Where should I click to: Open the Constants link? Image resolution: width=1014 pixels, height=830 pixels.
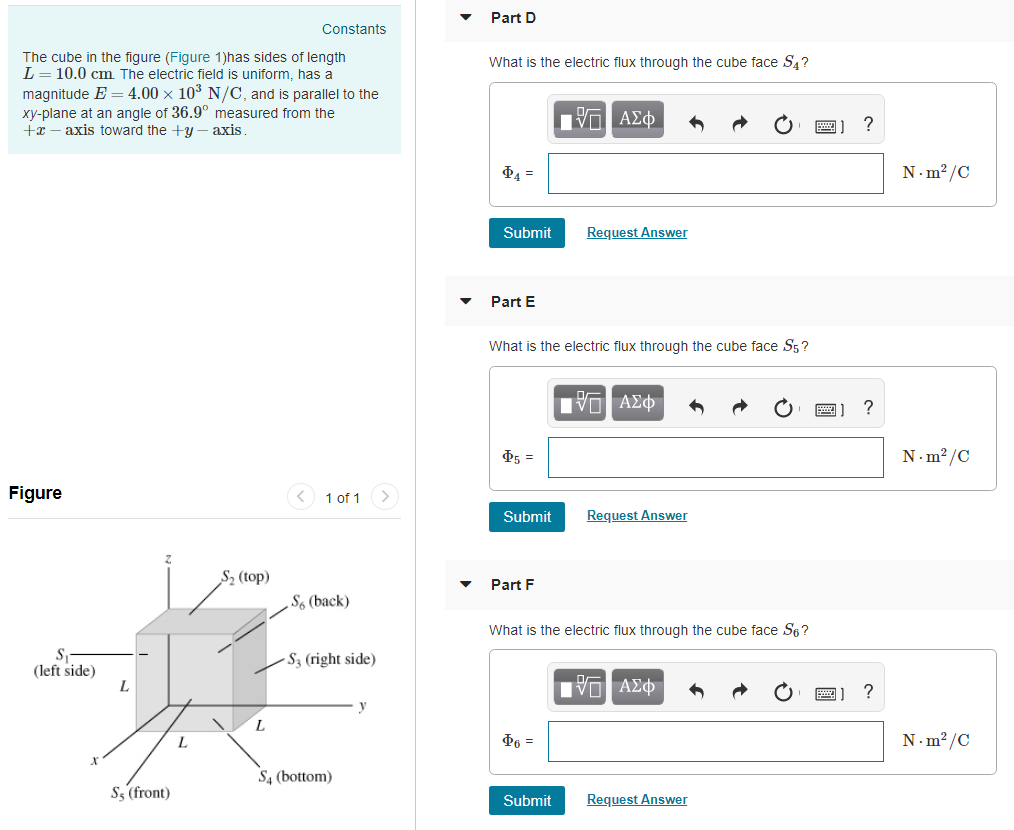pyautogui.click(x=354, y=29)
